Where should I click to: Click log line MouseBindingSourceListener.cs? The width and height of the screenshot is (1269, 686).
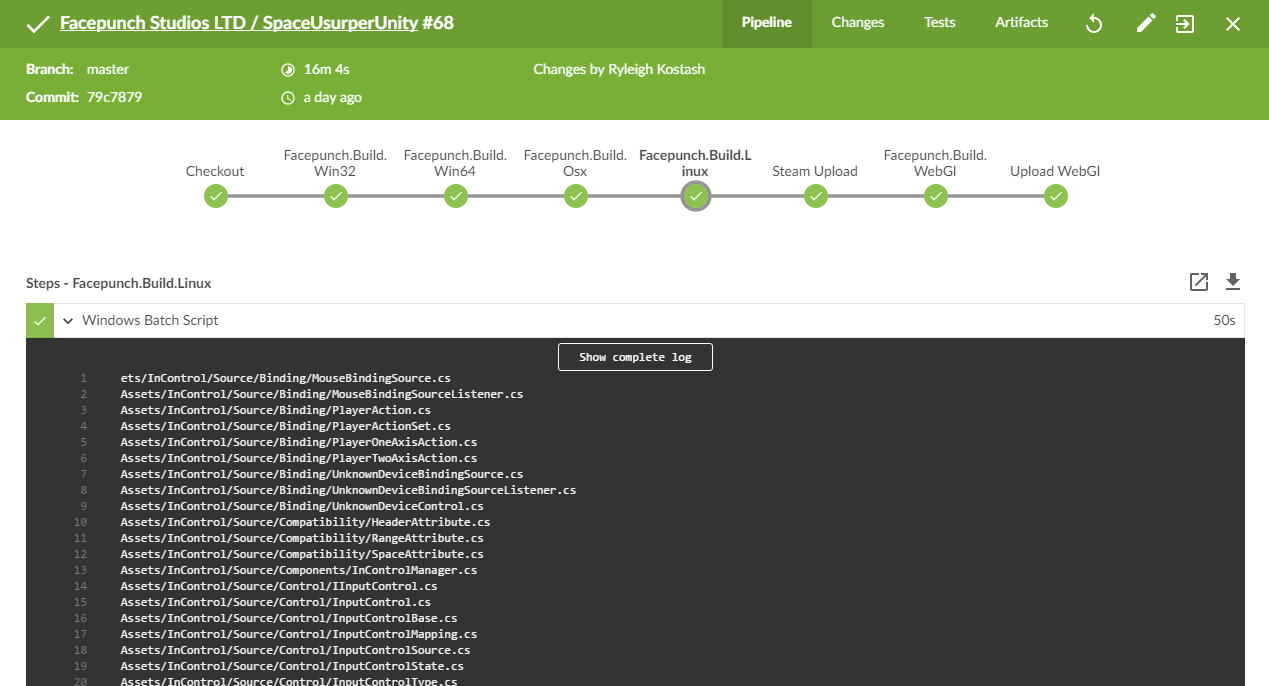click(322, 394)
